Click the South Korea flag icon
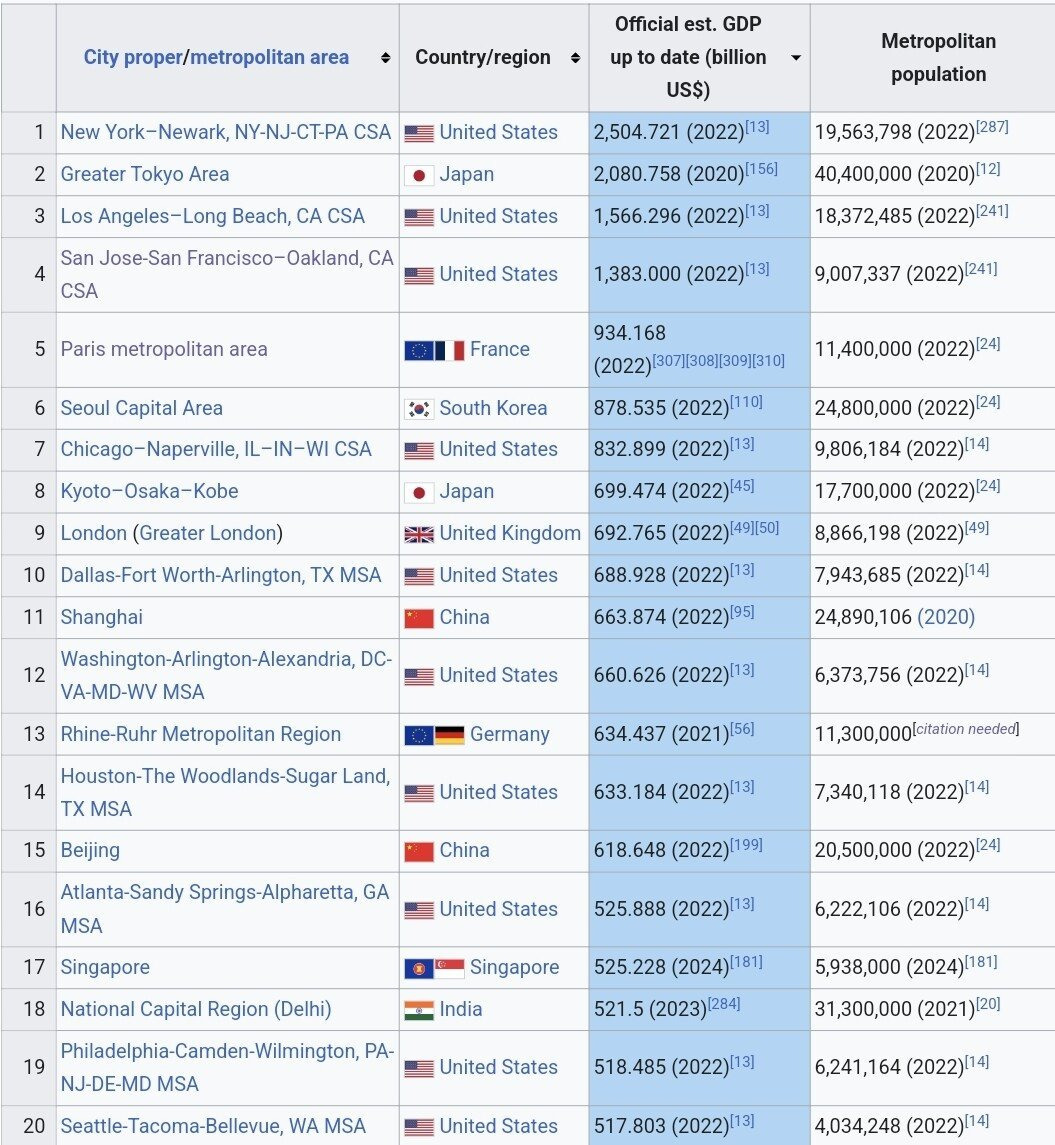This screenshot has width=1055, height=1145. (419, 409)
